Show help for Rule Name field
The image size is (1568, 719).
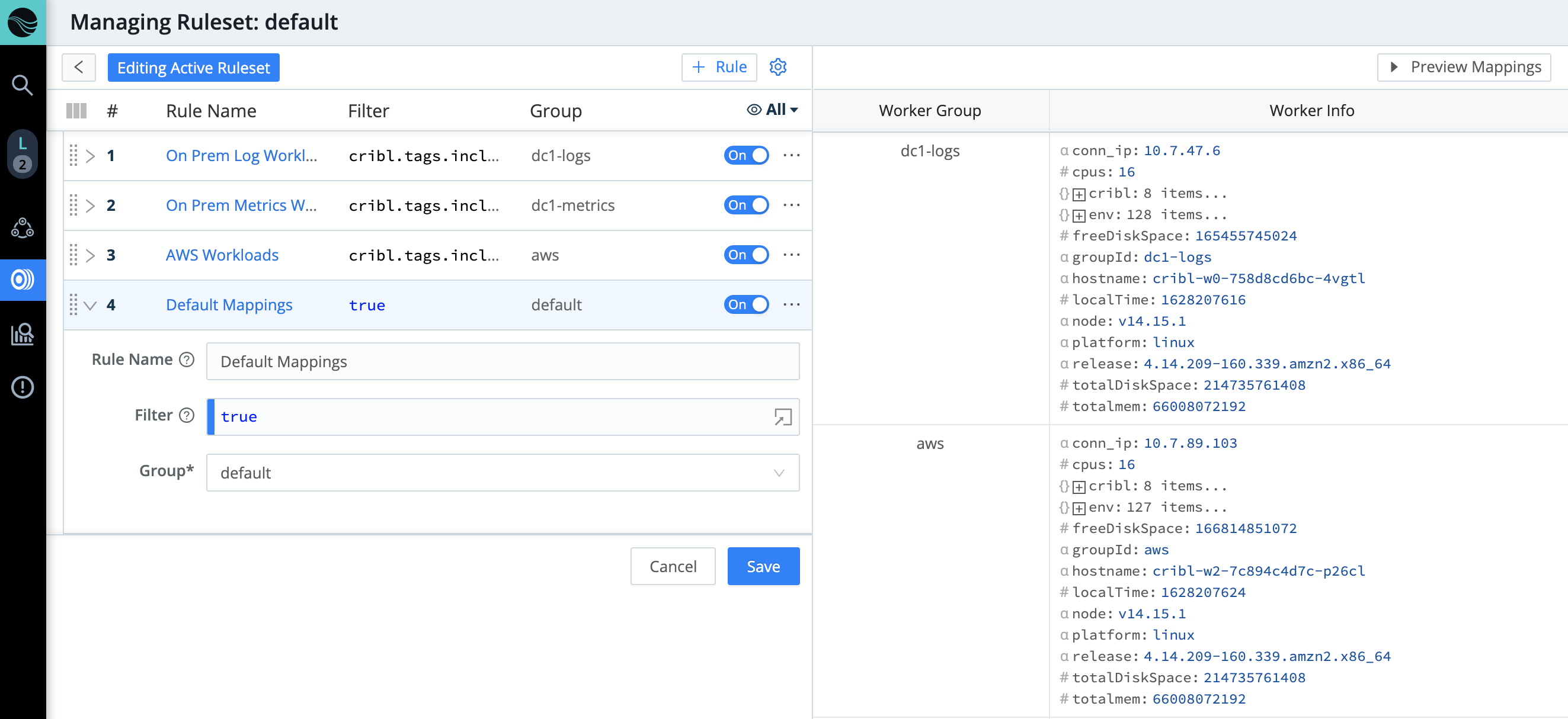click(x=186, y=360)
